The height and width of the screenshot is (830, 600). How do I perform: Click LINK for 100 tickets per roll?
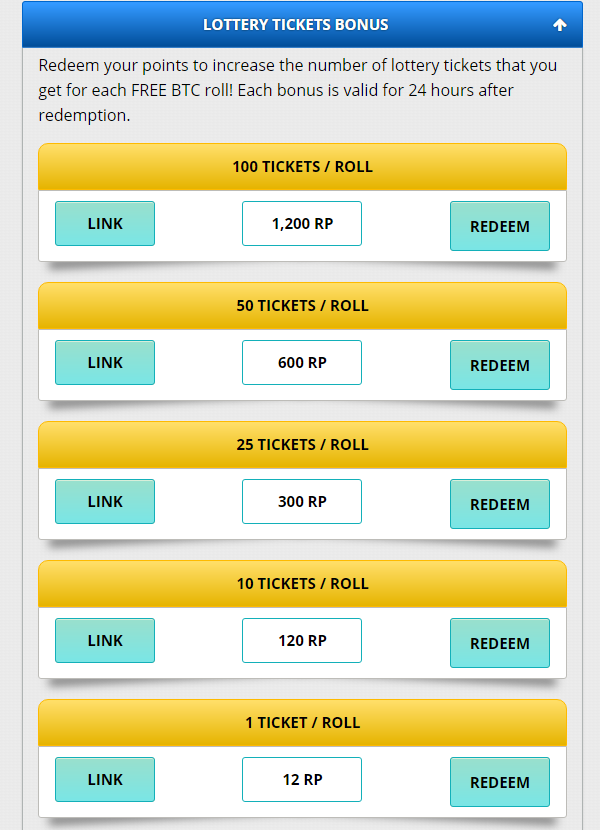pos(105,223)
